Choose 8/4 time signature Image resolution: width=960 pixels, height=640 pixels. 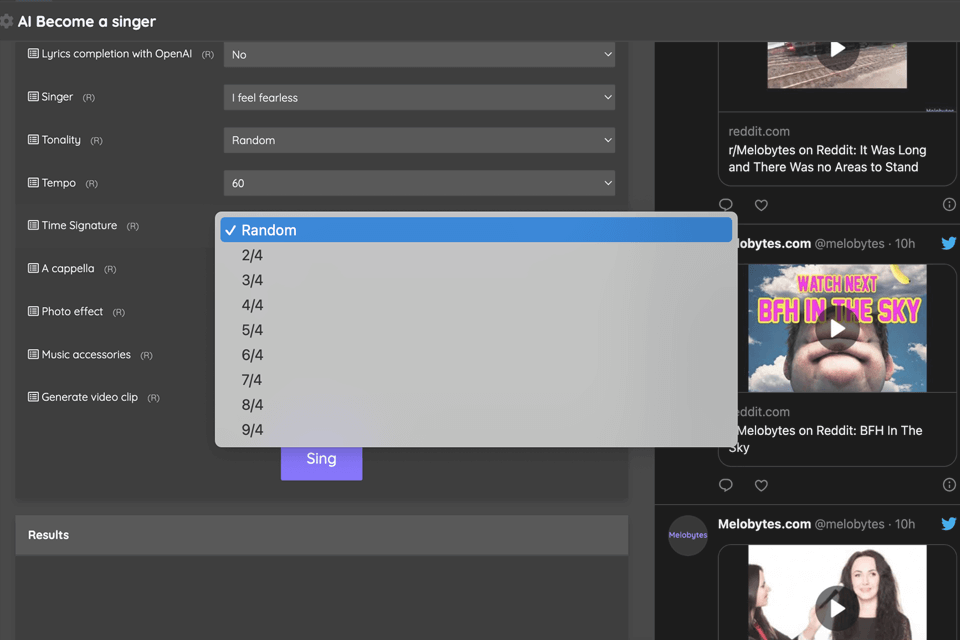click(476, 405)
